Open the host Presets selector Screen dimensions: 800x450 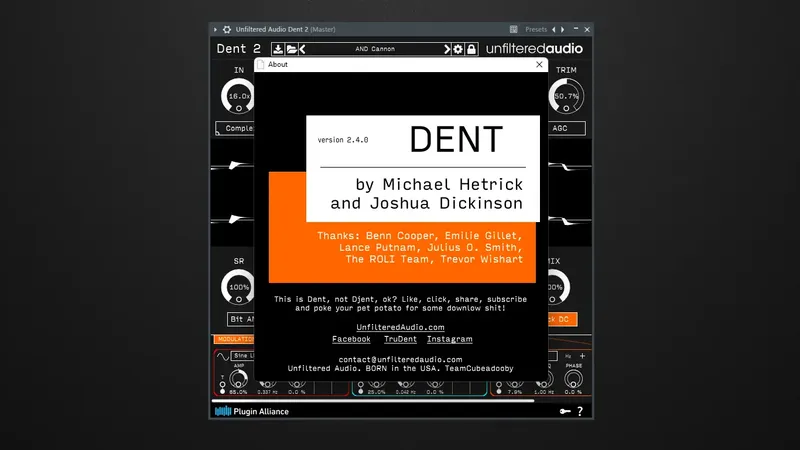[x=536, y=30]
